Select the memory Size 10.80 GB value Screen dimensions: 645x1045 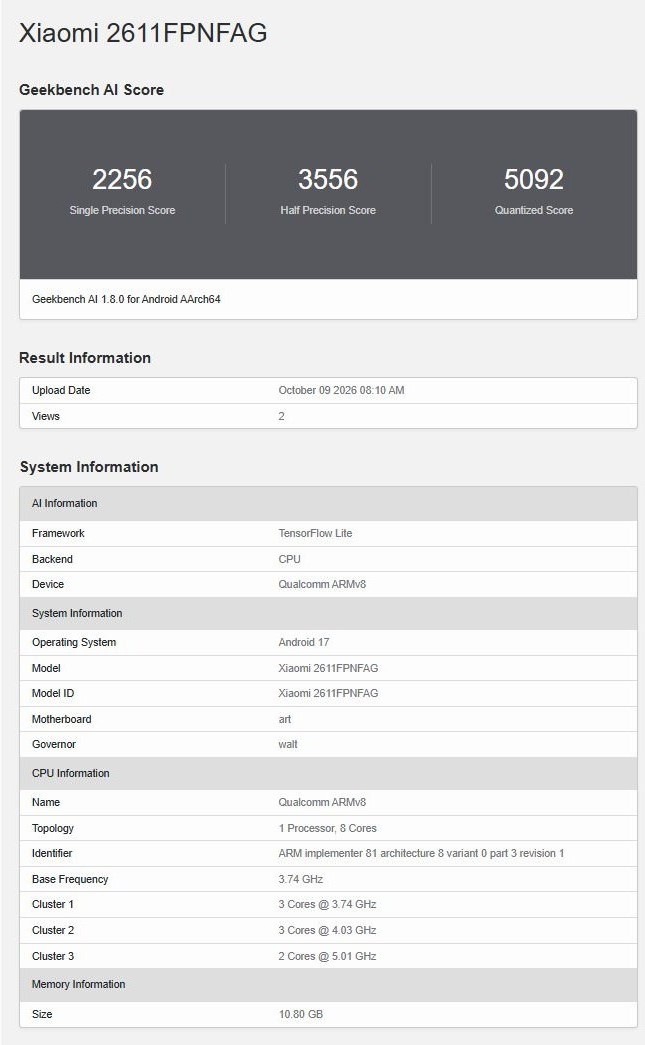click(x=301, y=1014)
